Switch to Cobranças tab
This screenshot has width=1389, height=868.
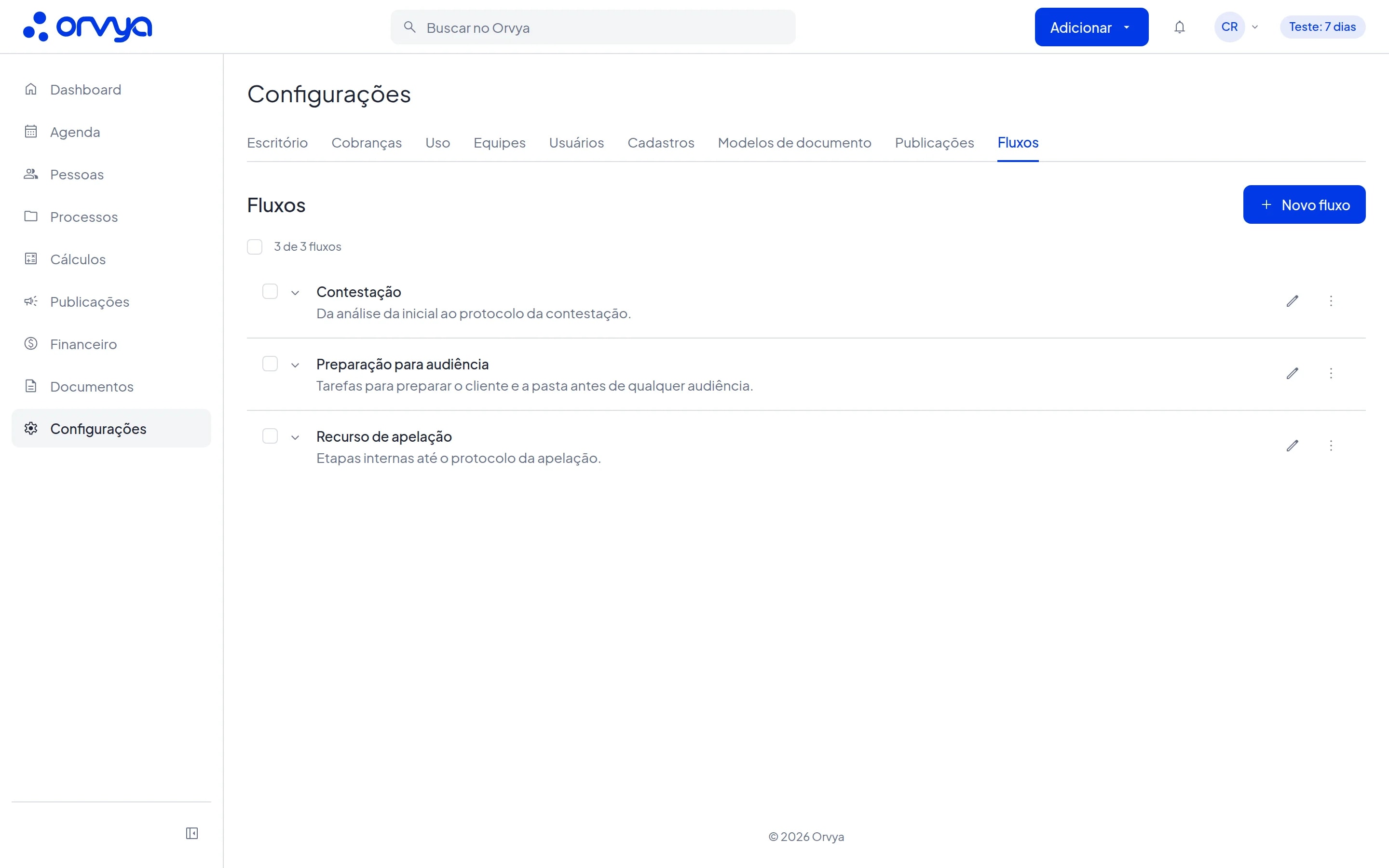pos(366,142)
